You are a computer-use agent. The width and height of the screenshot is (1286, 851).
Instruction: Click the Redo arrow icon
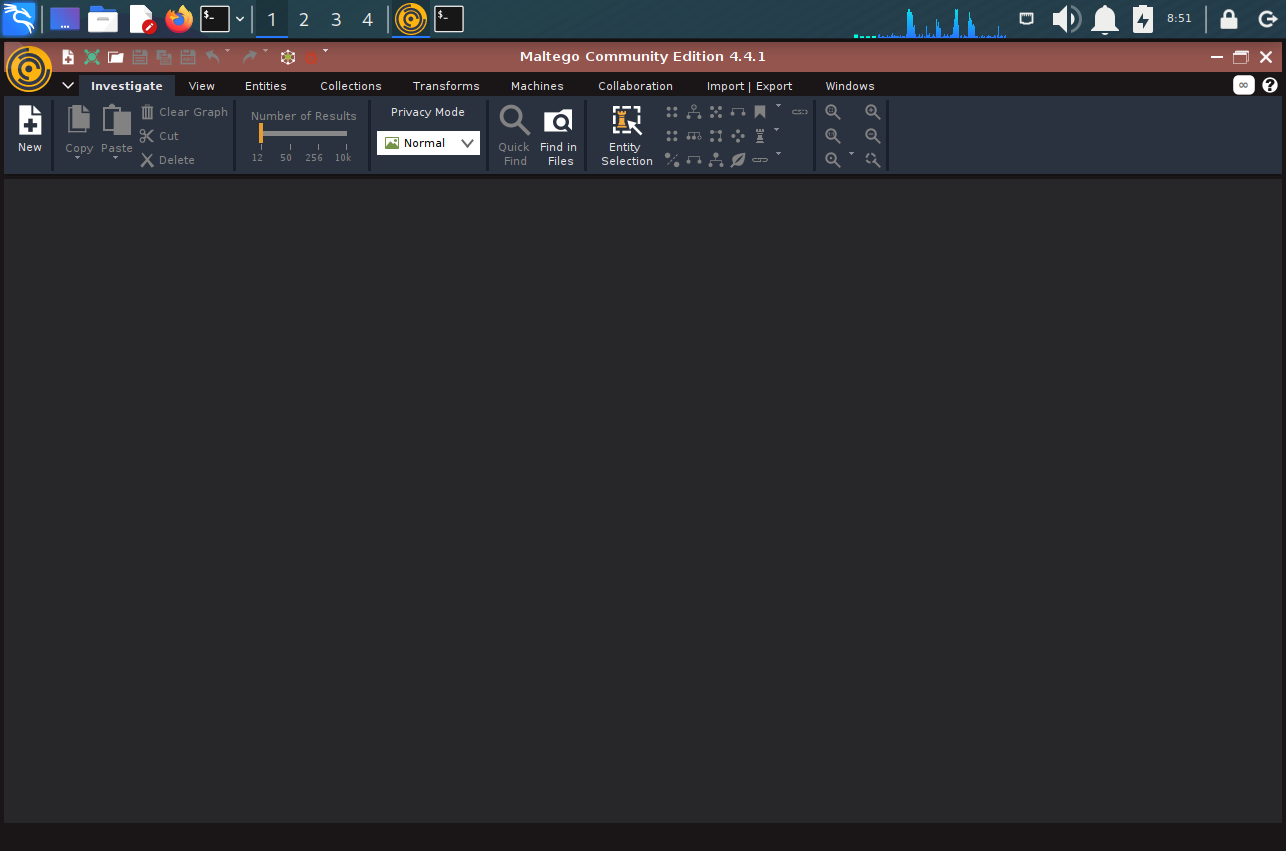250,57
